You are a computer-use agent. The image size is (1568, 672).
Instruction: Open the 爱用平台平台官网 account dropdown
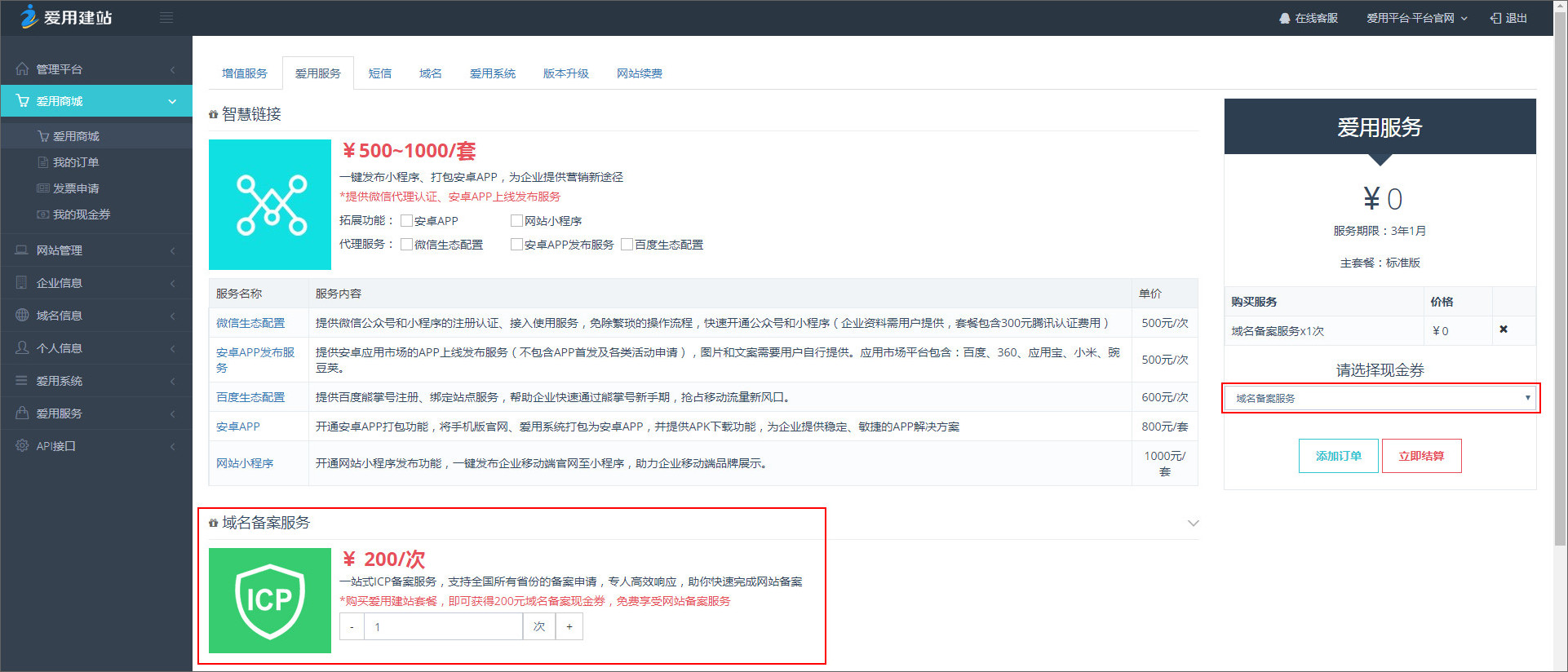click(1417, 18)
